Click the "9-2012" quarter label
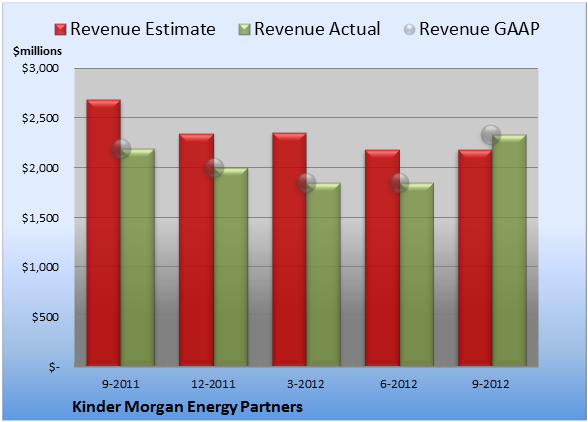This screenshot has width=588, height=422. click(491, 384)
